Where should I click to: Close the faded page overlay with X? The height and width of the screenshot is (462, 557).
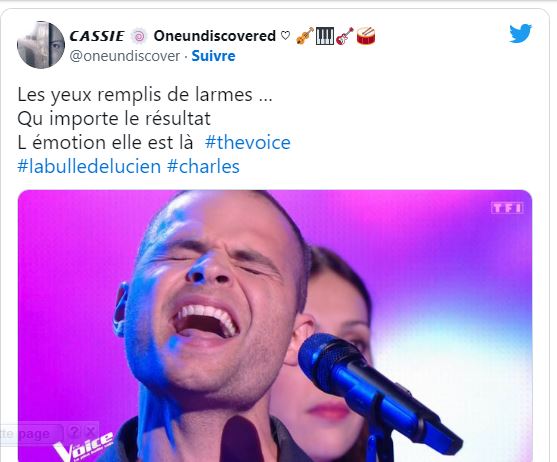coord(91,432)
